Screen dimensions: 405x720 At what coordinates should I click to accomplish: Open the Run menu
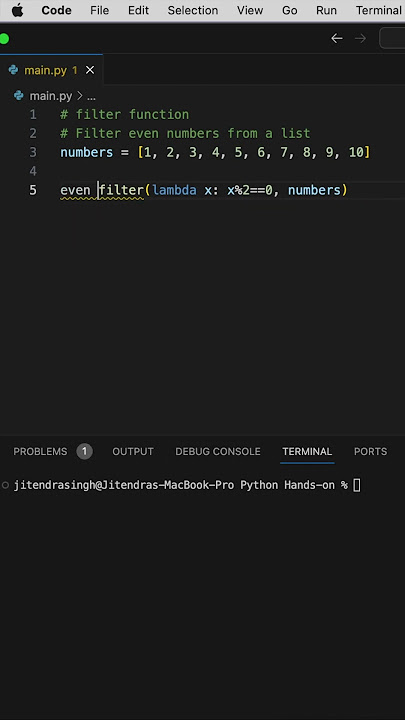[326, 10]
